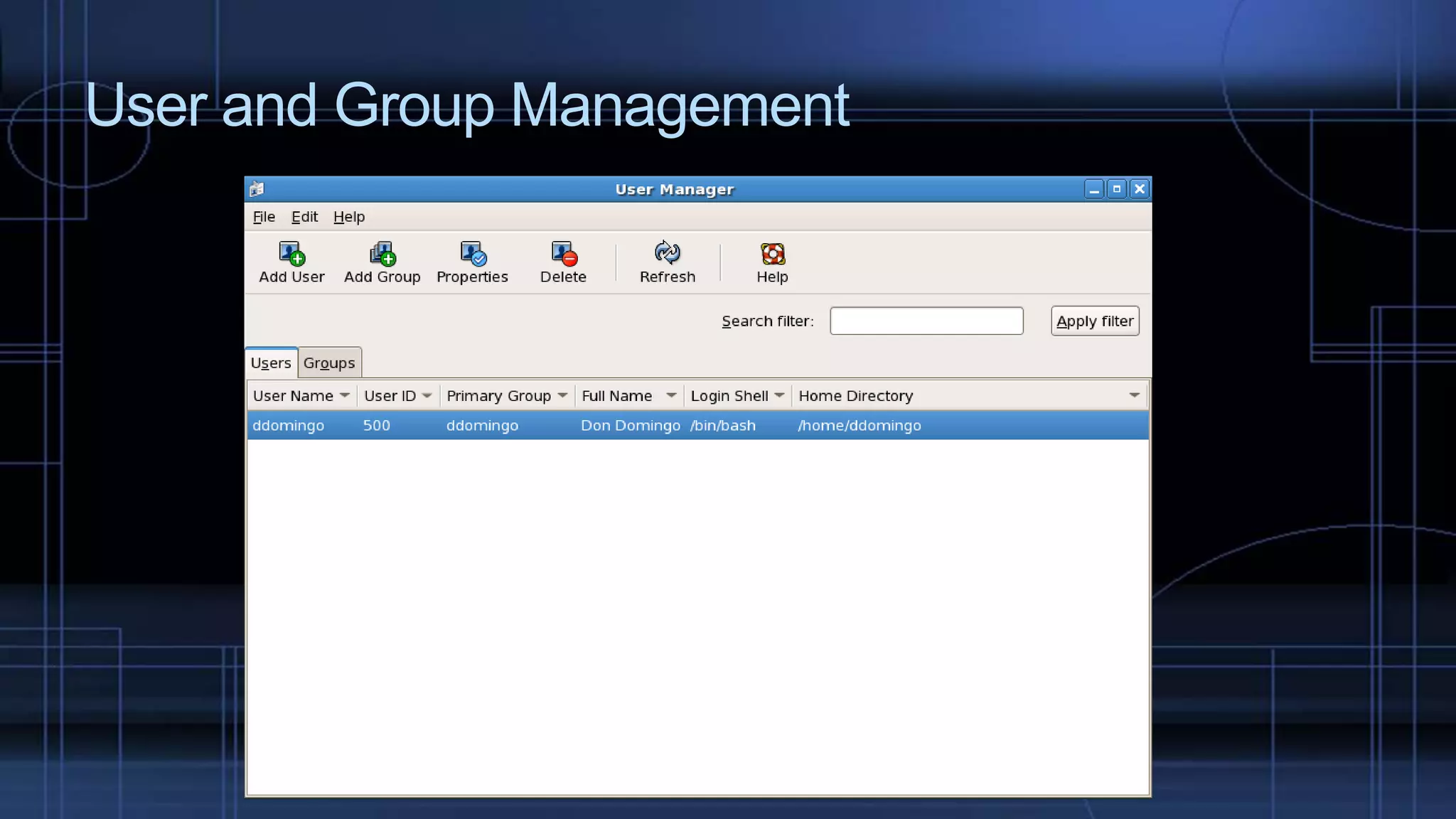The height and width of the screenshot is (819, 1456).
Task: Focus the Search filter text field
Action: tap(926, 321)
